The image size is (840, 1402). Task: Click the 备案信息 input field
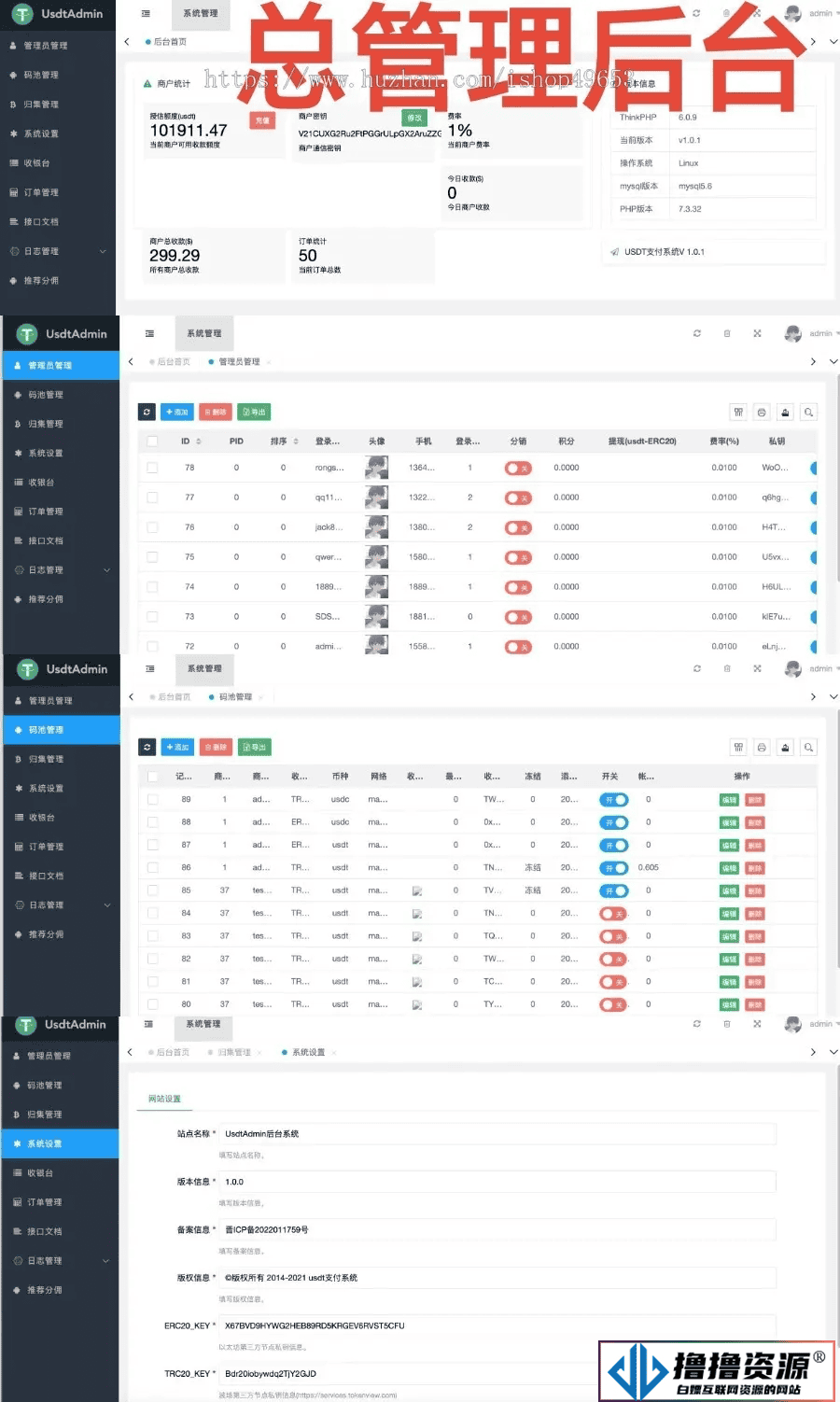[497, 1230]
